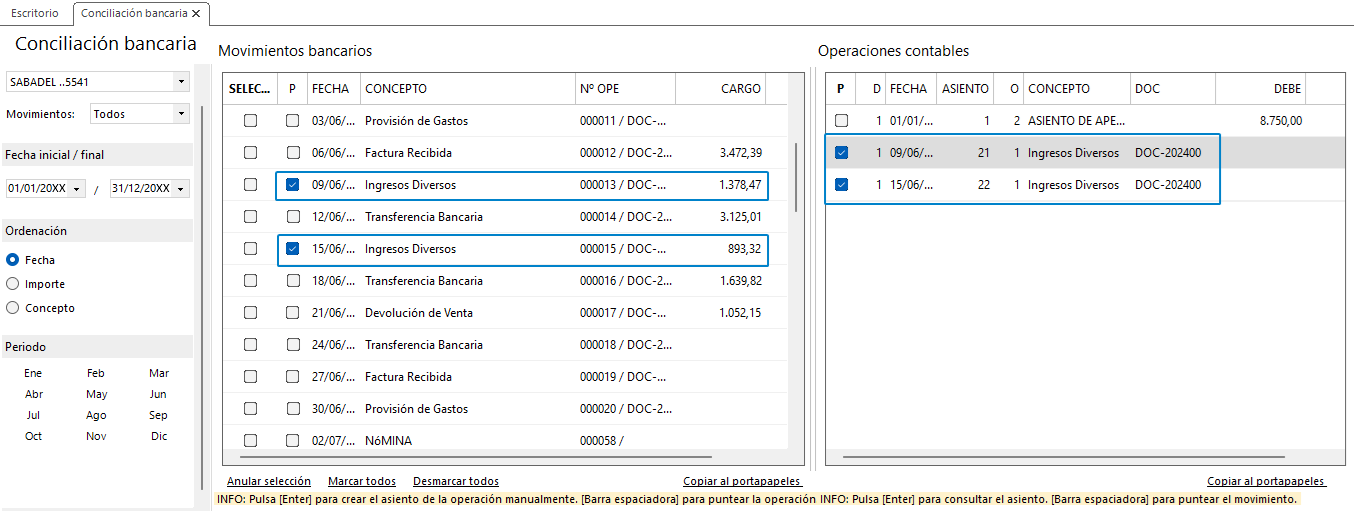The image size is (1354, 513).
Task: Click the Marcar todos link
Action: point(362,481)
